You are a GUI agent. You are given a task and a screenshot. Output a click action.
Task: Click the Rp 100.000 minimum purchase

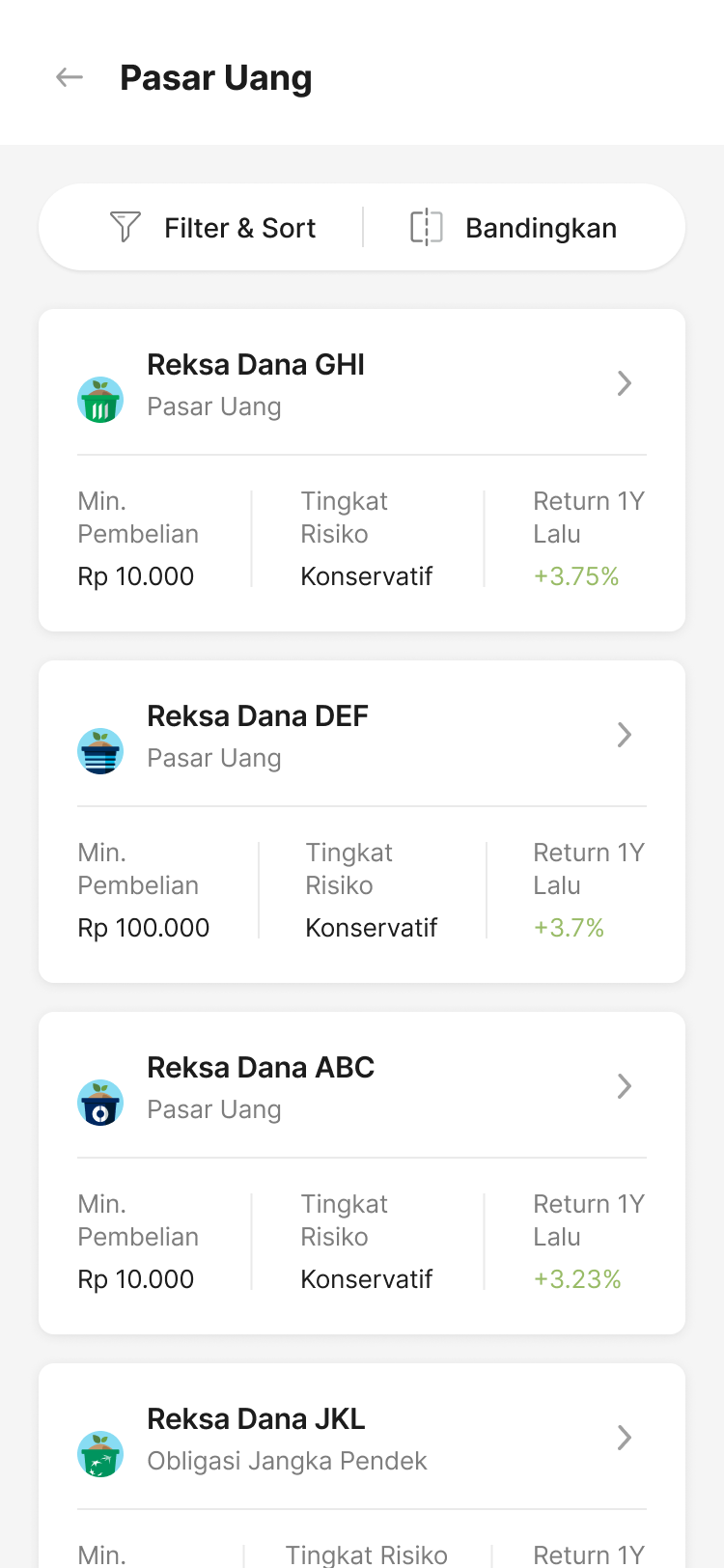tap(144, 928)
